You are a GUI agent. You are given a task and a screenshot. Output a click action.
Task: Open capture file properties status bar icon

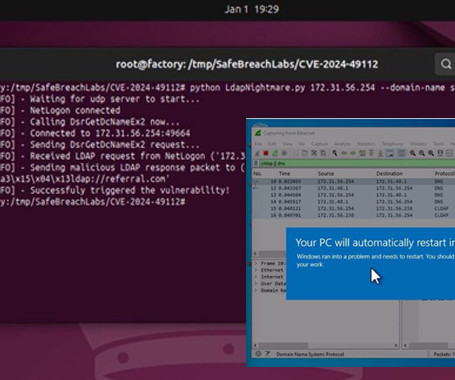(x=267, y=354)
